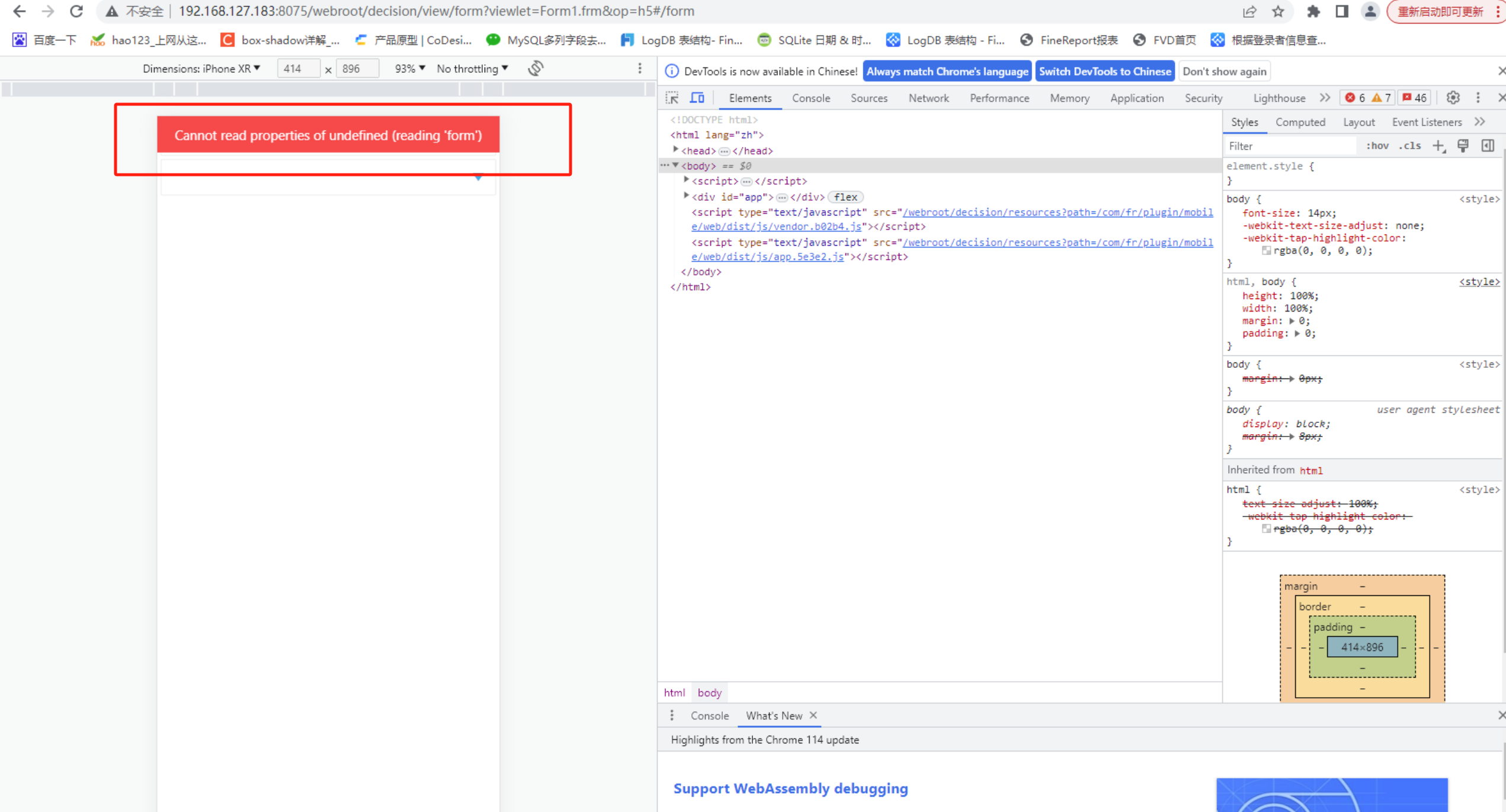Screen dimensions: 1506x812
Task: Switch to the Computed styles tab
Action: coord(1300,122)
